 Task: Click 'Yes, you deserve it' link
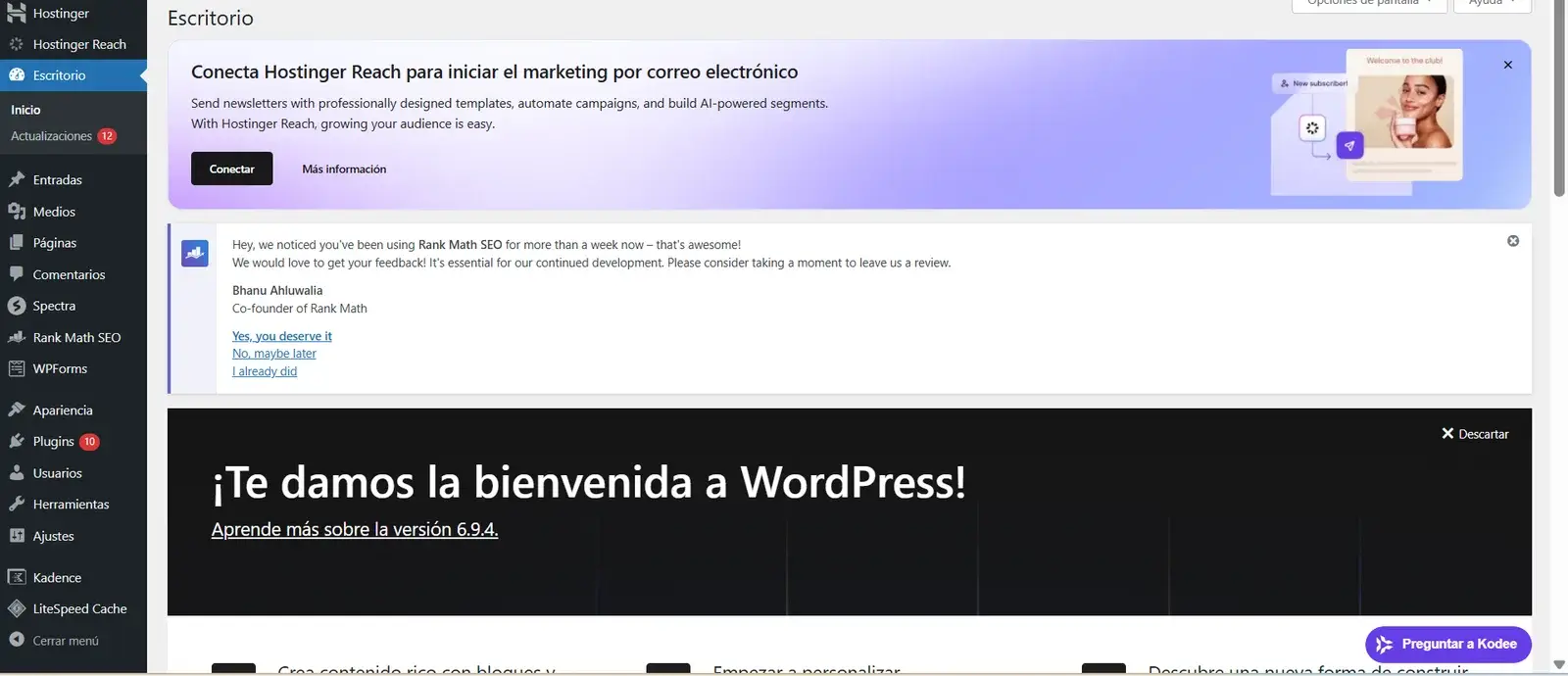click(282, 336)
